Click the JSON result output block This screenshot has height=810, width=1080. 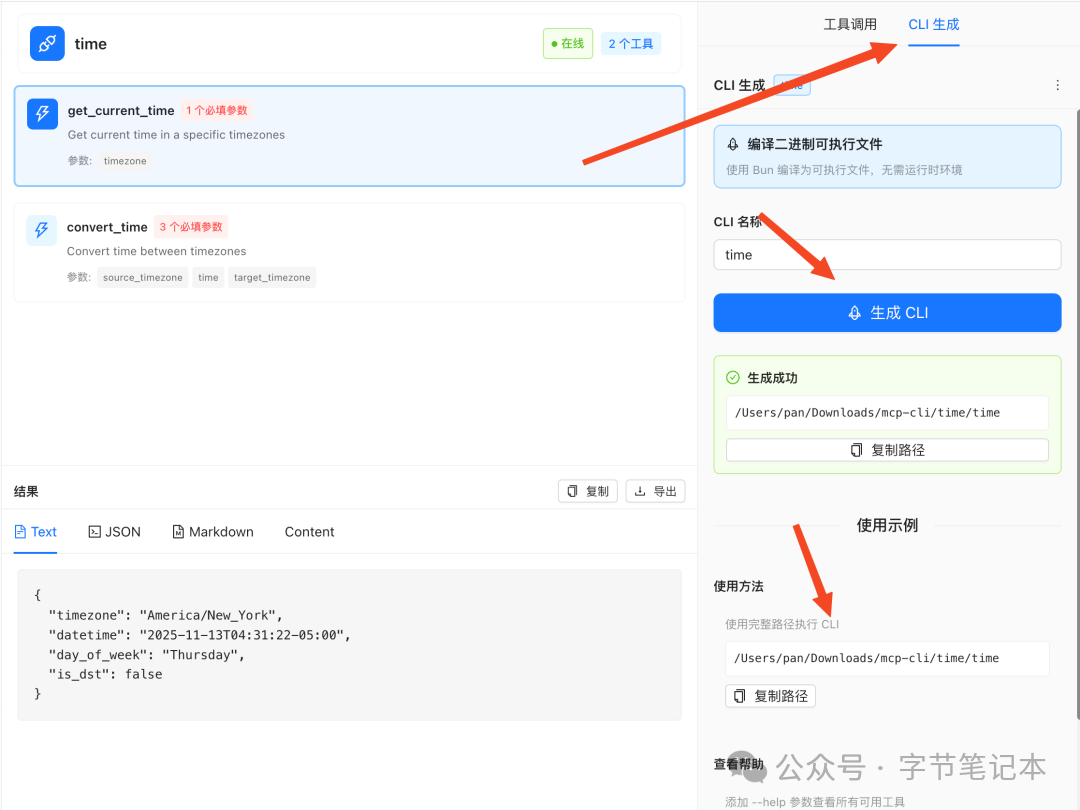[x=349, y=645]
